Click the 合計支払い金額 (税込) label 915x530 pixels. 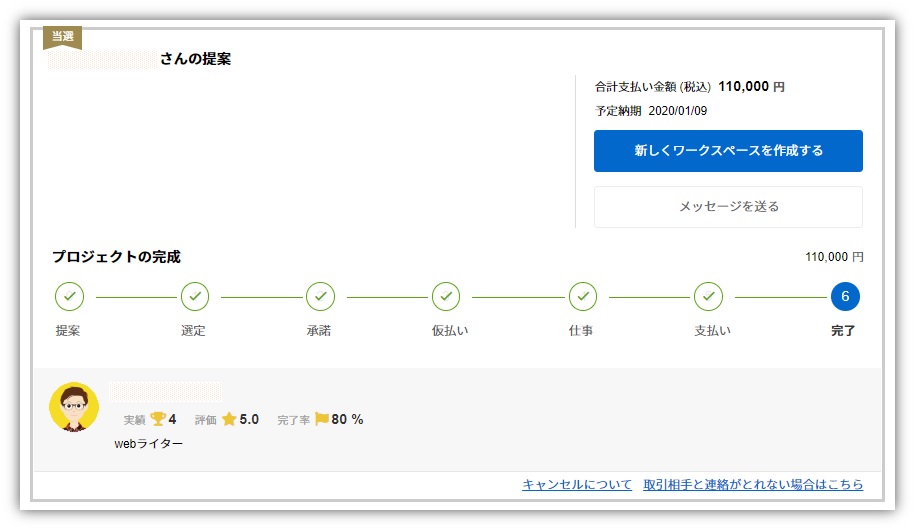point(653,87)
